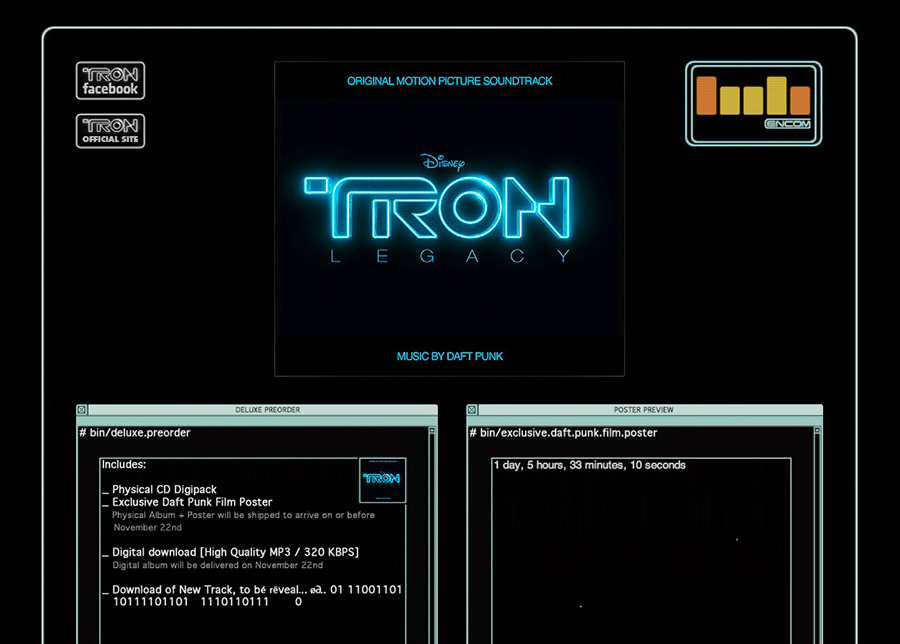This screenshot has height=644, width=900.
Task: Click small album thumbnail in preorder window
Action: [382, 480]
